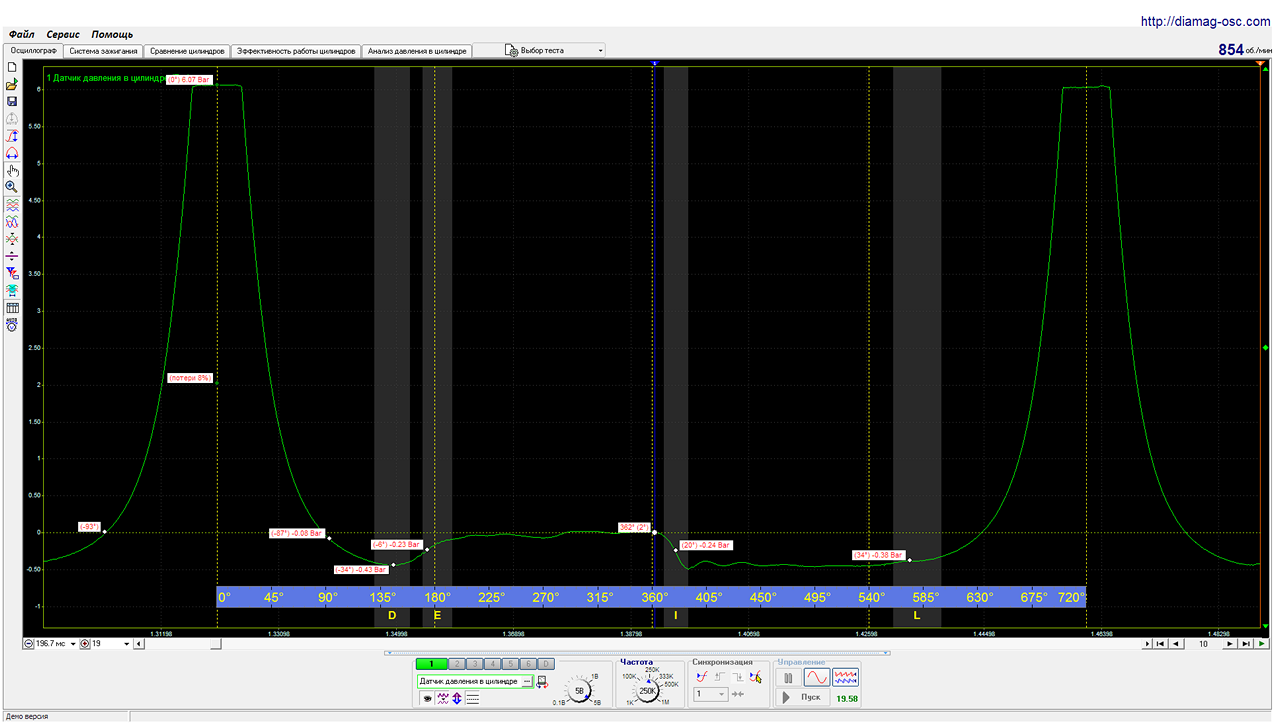Click the green play arrow at far right
Image resolution: width=1280 pixels, height=725 pixels.
tap(1263, 644)
